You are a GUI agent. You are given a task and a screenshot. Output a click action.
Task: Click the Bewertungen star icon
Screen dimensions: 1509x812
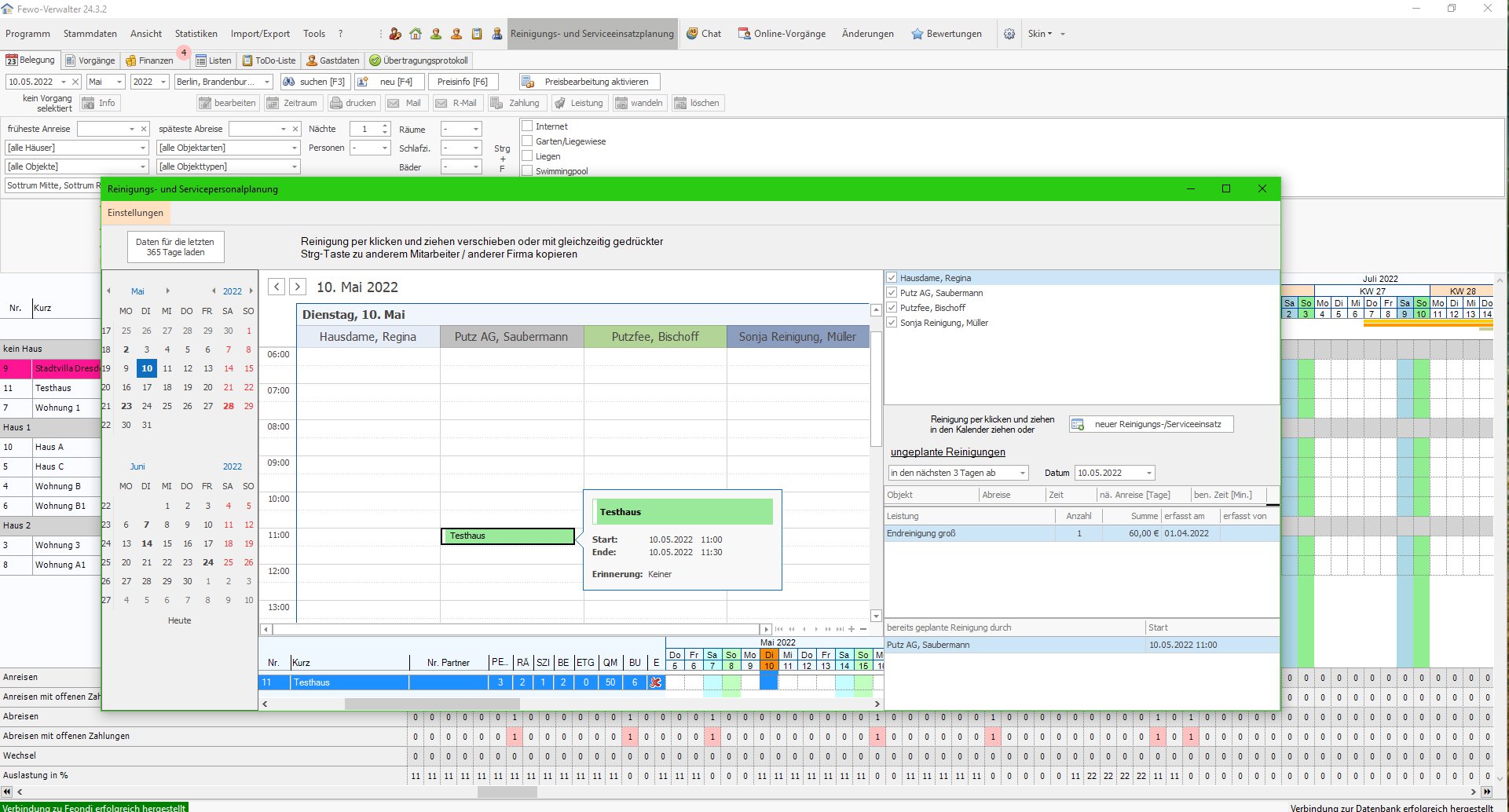pos(917,34)
